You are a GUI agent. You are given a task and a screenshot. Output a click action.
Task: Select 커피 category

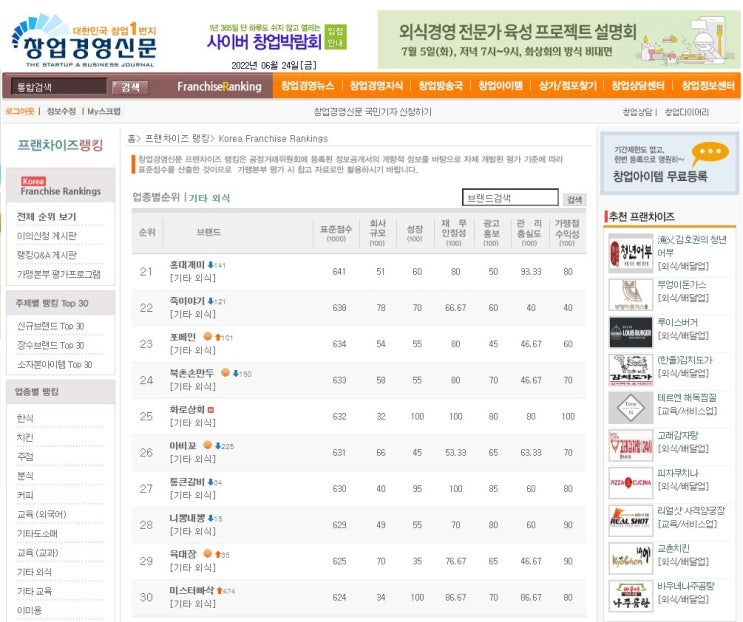click(x=25, y=495)
